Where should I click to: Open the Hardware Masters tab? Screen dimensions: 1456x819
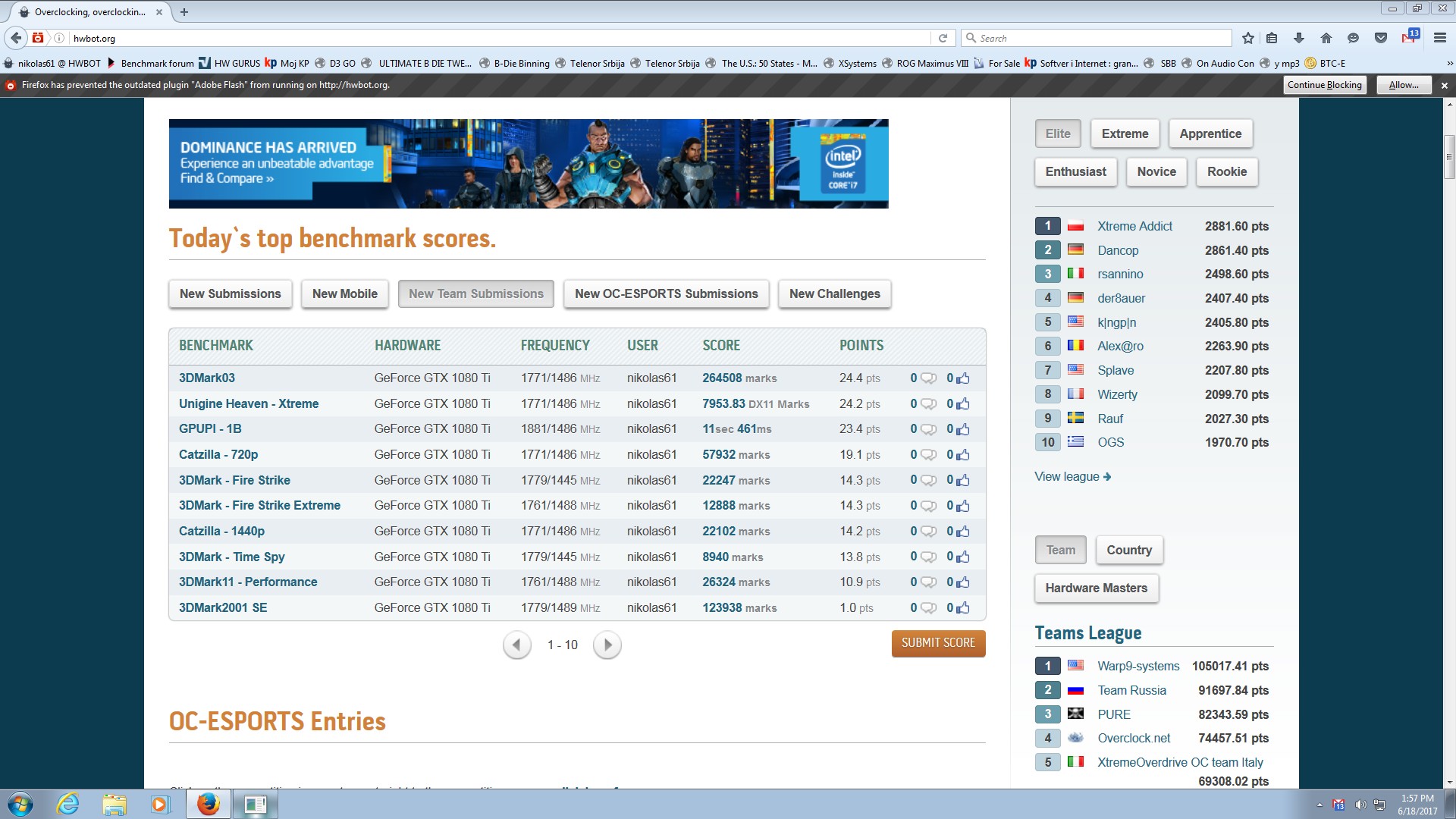[1097, 588]
